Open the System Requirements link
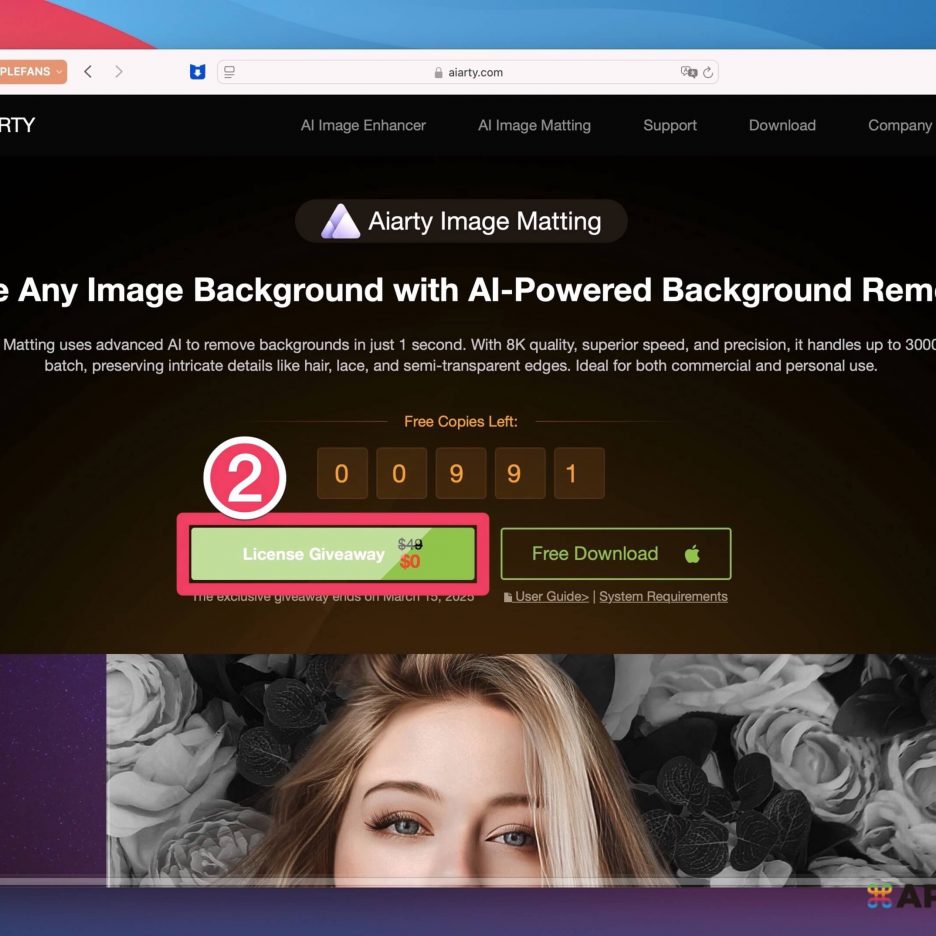 (x=663, y=597)
